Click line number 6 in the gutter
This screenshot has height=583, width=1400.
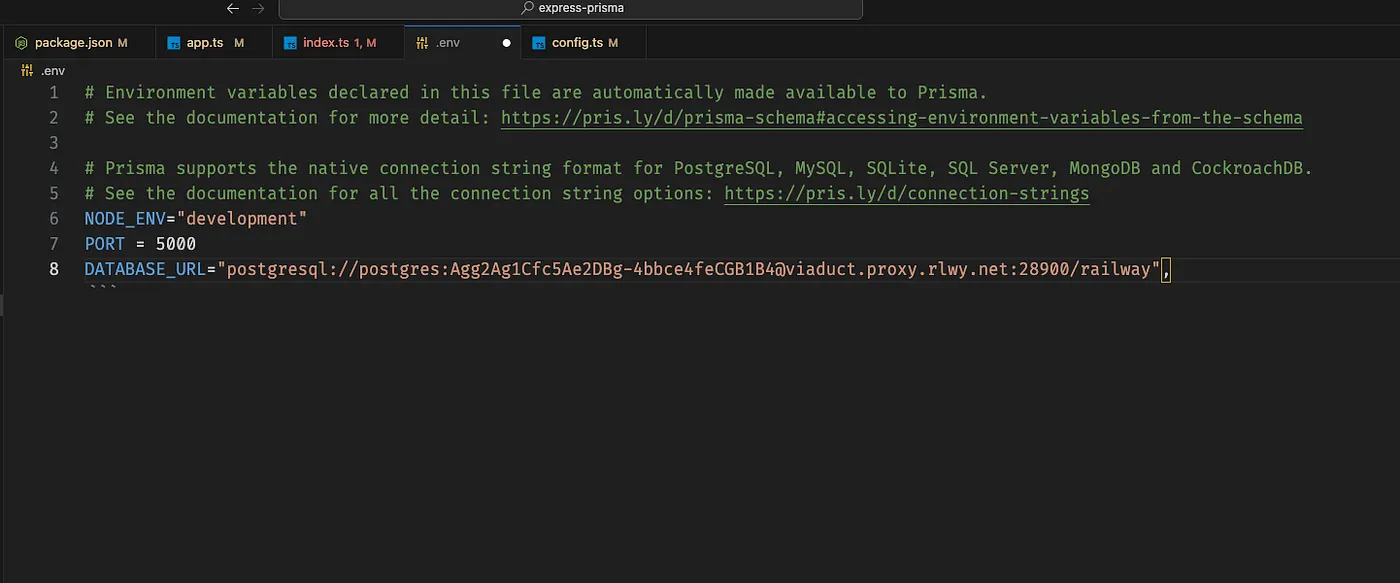point(54,218)
